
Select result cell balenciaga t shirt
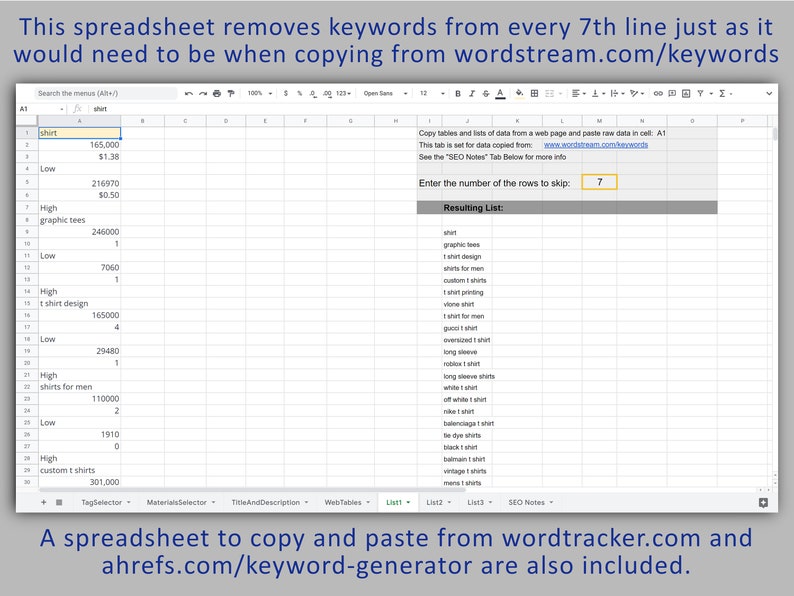click(467, 423)
